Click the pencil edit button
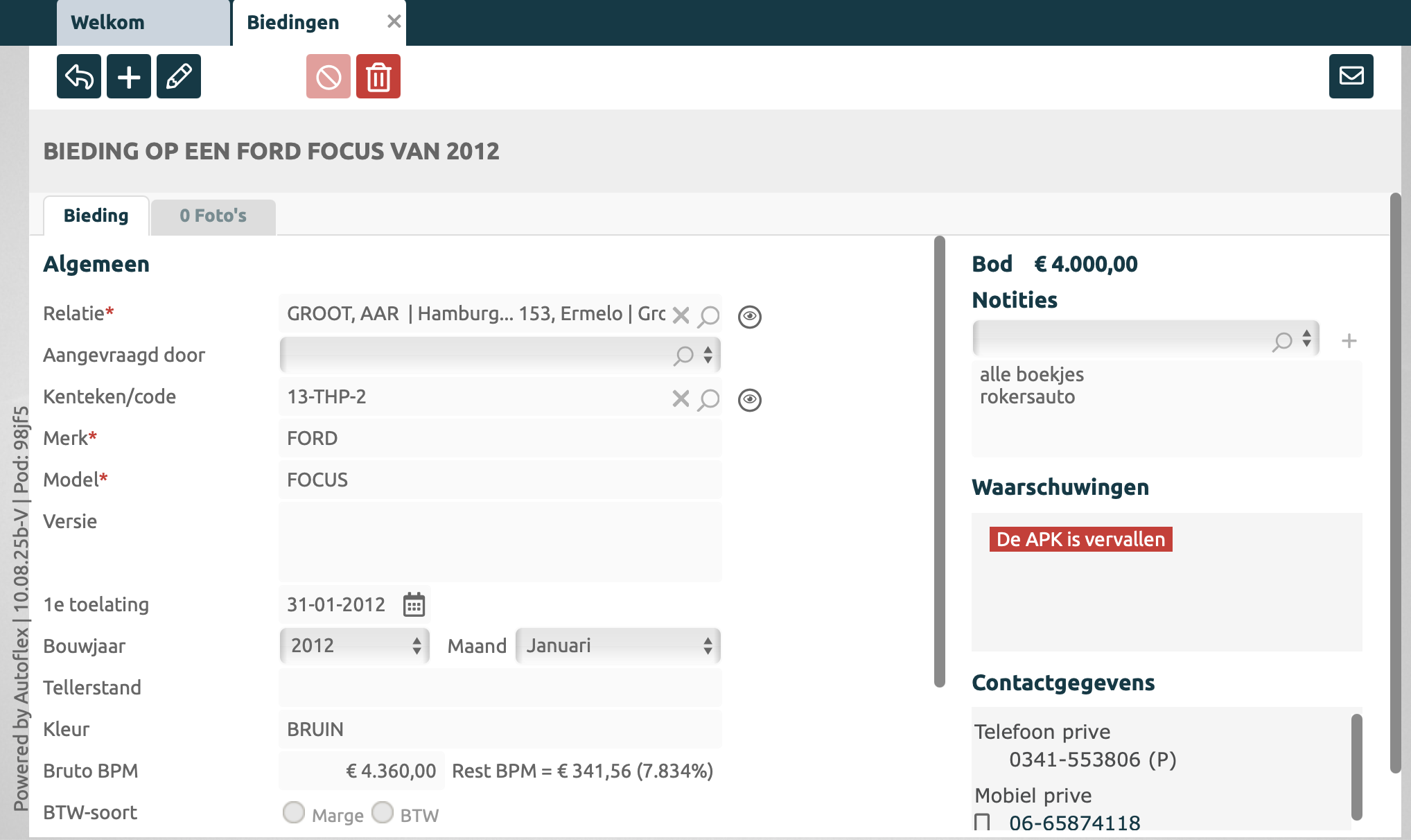This screenshot has height=840, width=1411. 179,76
